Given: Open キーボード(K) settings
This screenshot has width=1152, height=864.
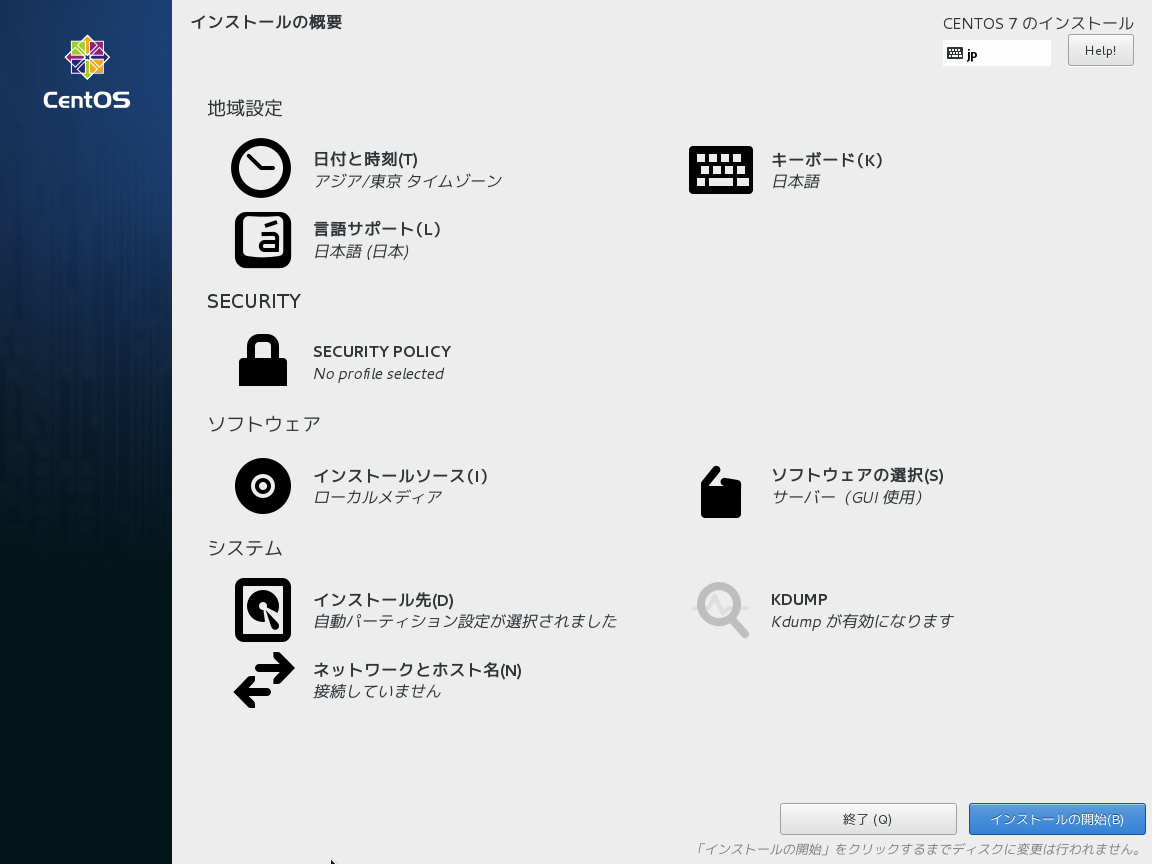Looking at the screenshot, I should (x=827, y=159).
